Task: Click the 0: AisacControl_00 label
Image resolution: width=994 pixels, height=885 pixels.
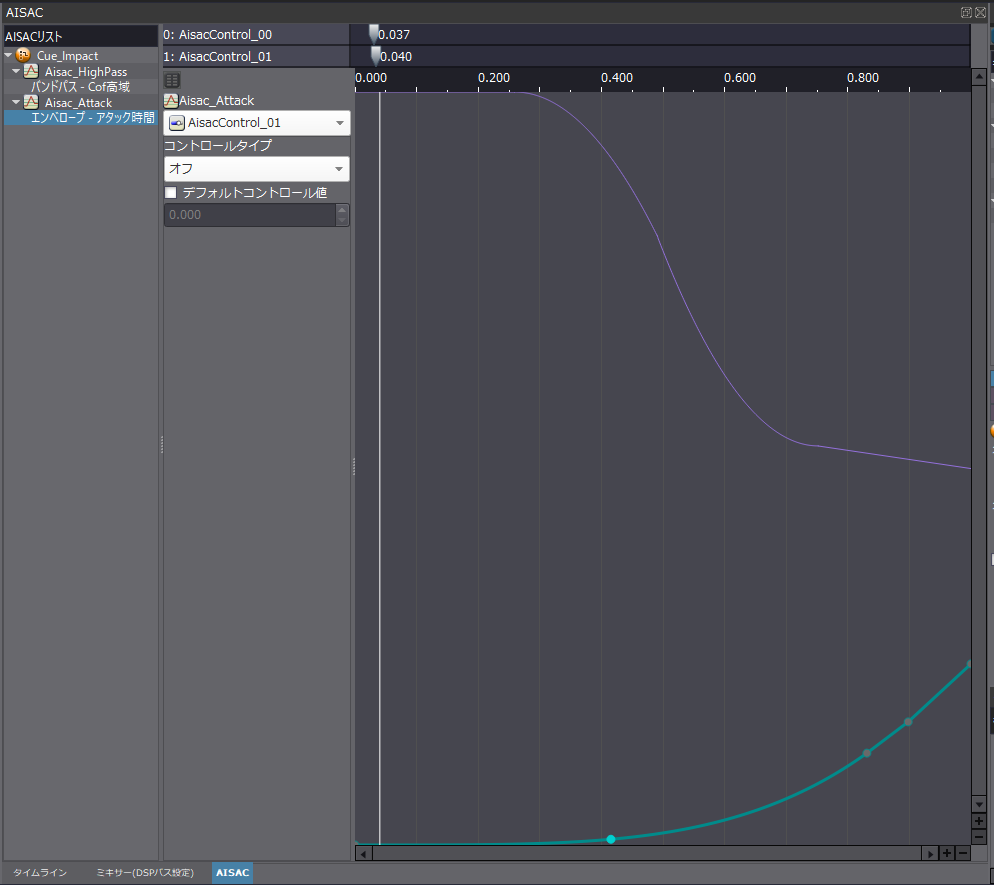Action: click(217, 34)
